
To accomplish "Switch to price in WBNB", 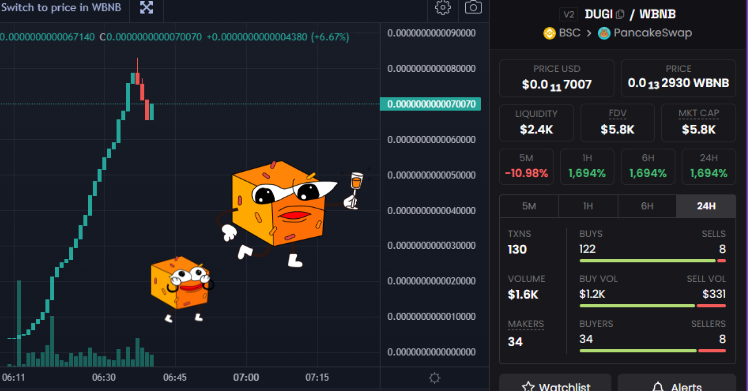I will pos(61,8).
